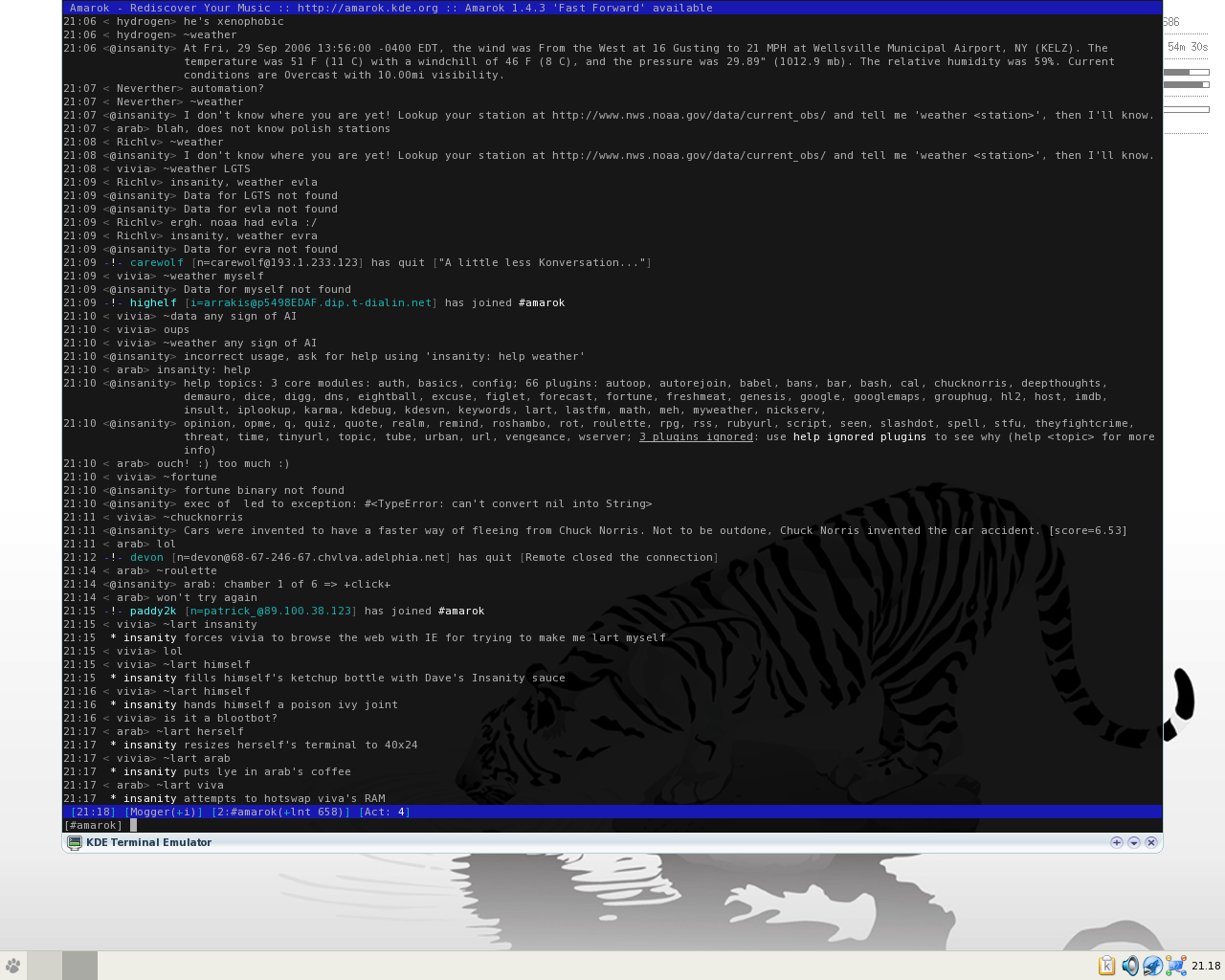Click 'blah, does not know polish stations' message
This screenshot has width=1225, height=980.
coord(274,128)
